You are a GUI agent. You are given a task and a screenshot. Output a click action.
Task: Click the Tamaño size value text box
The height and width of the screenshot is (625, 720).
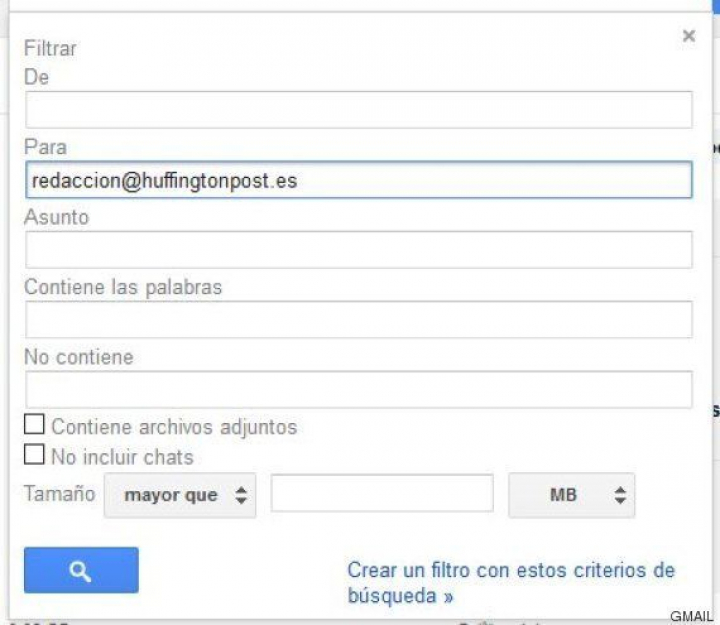coord(382,494)
